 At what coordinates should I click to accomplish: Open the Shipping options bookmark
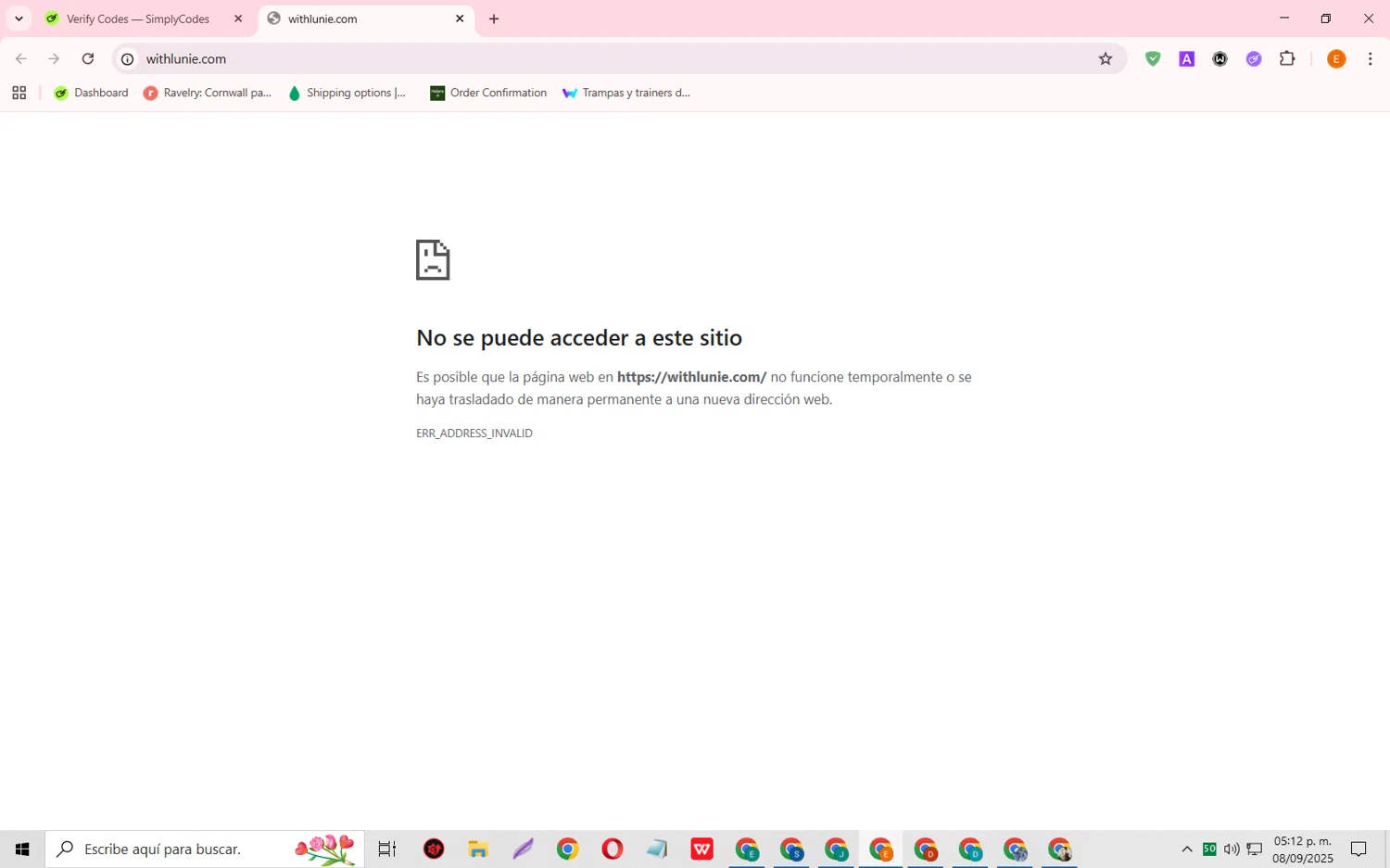point(347,93)
